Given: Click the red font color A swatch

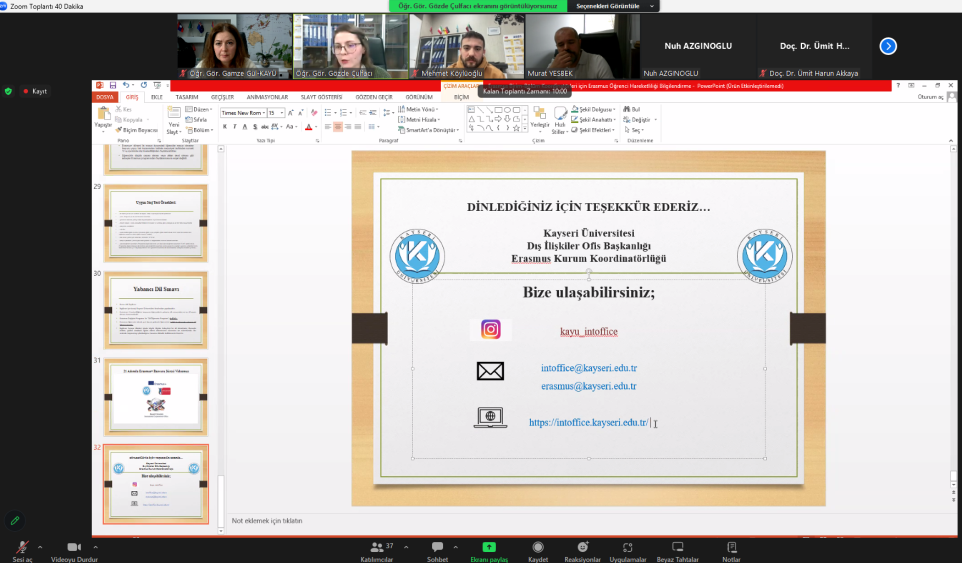Looking at the screenshot, I should pos(309,127).
